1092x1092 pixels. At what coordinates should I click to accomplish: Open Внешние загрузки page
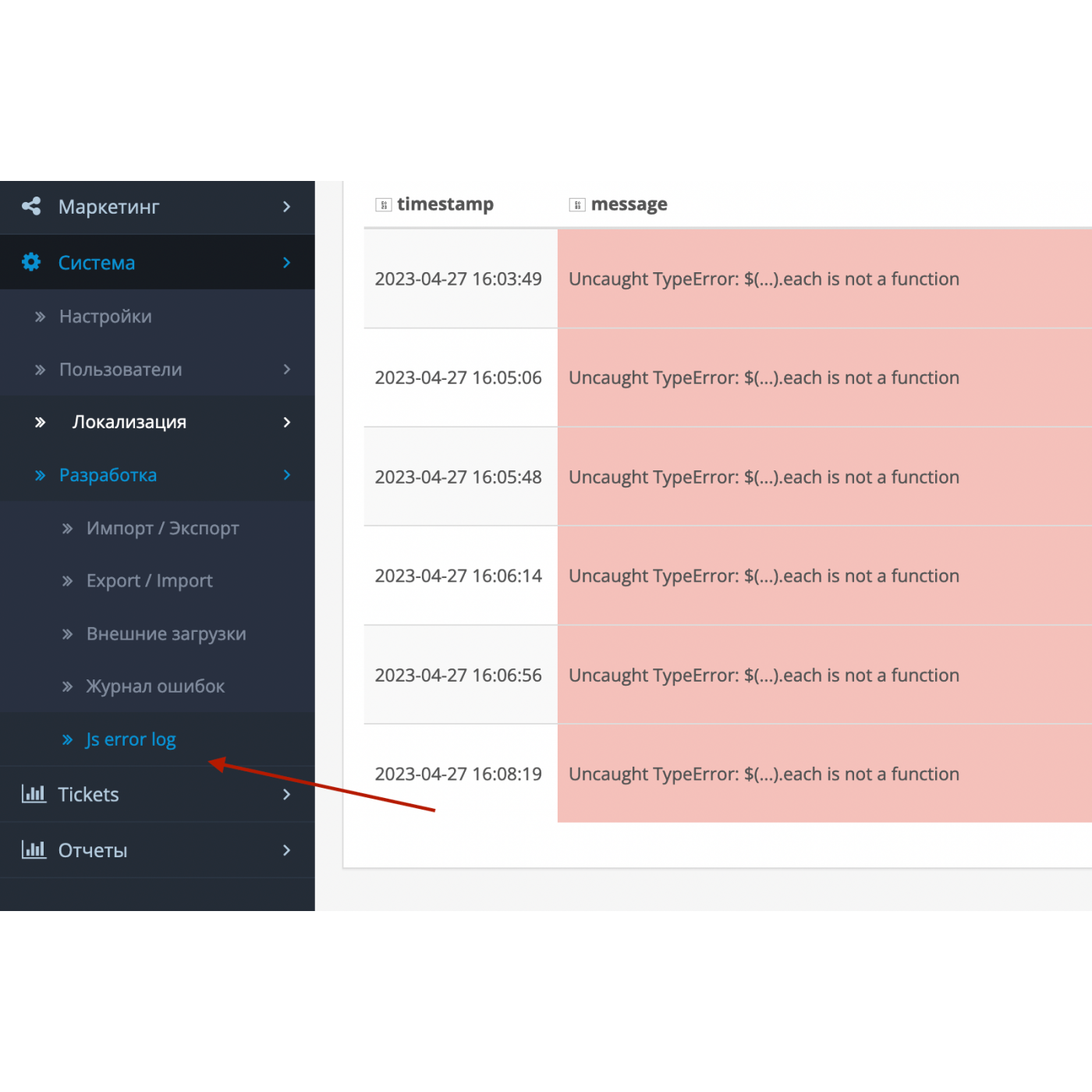click(x=166, y=634)
